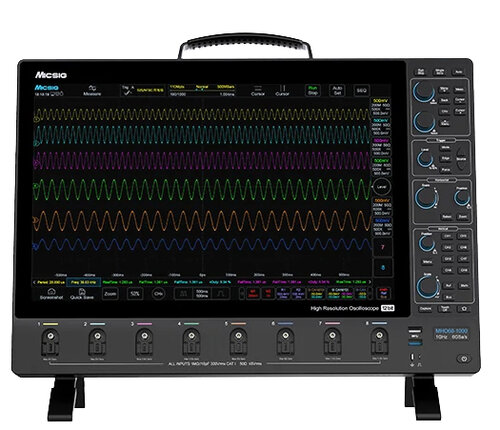Click left chevron of measurement bar

click(x=34, y=282)
